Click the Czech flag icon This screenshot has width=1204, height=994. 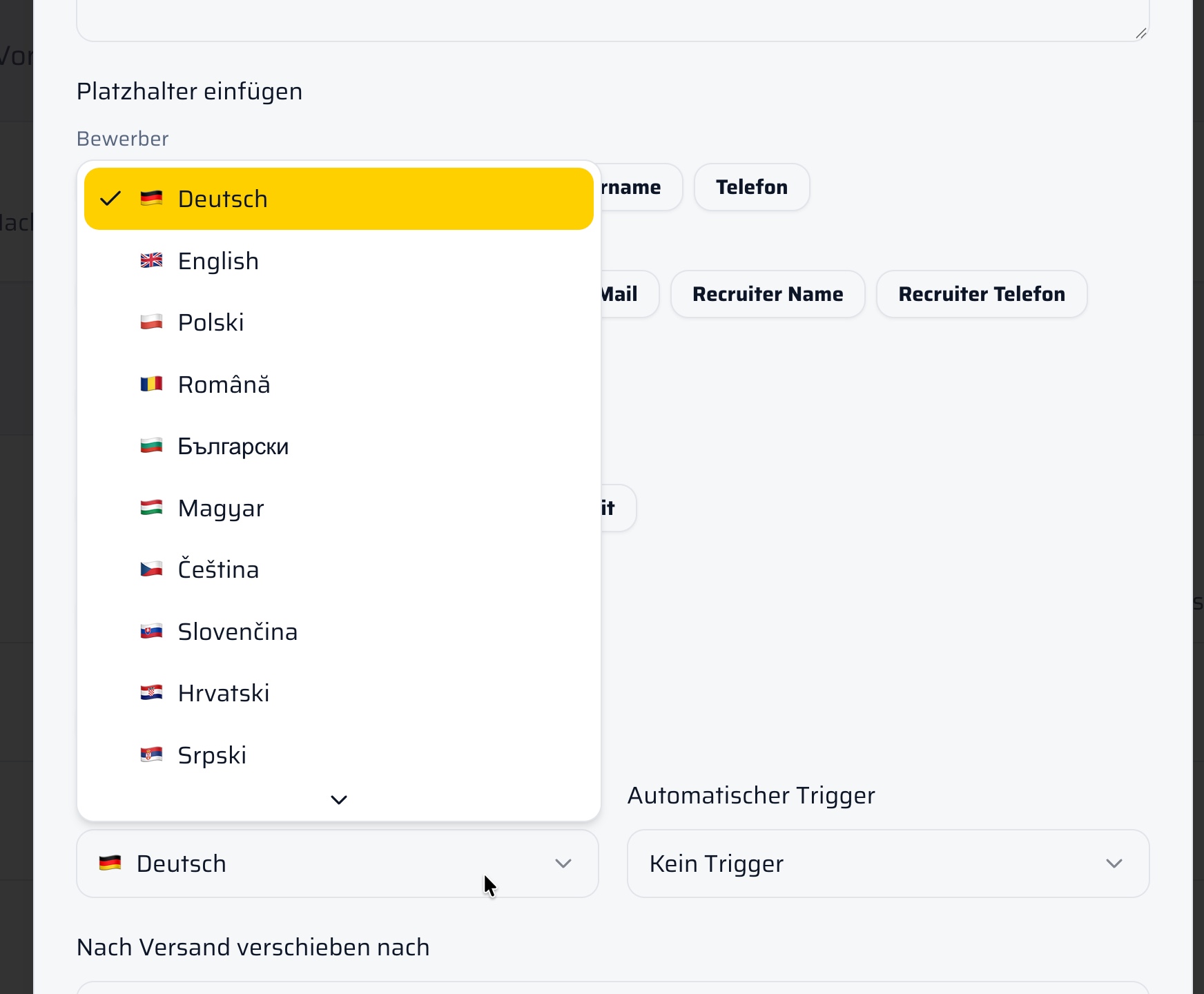[151, 569]
